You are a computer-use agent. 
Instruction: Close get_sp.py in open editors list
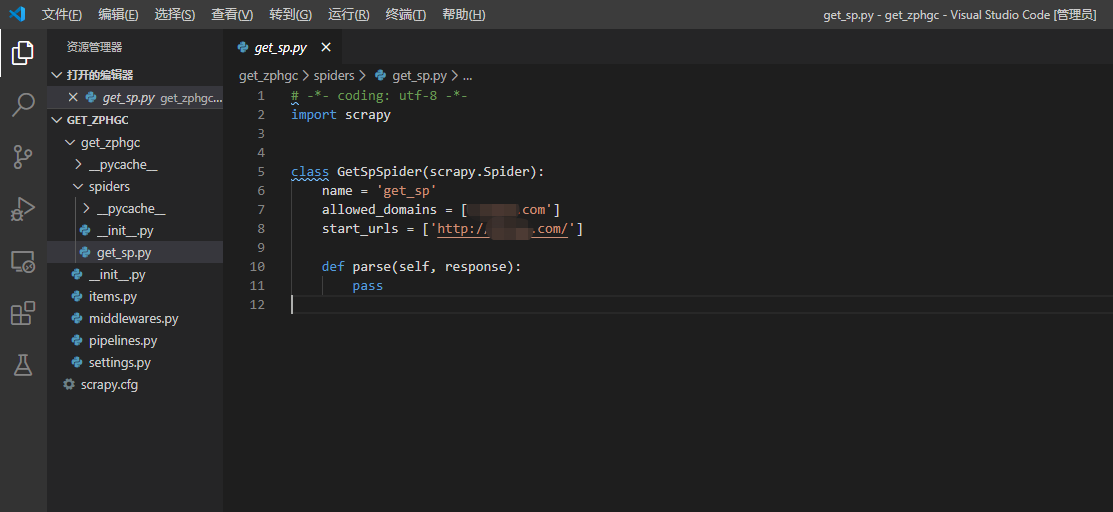pos(72,97)
